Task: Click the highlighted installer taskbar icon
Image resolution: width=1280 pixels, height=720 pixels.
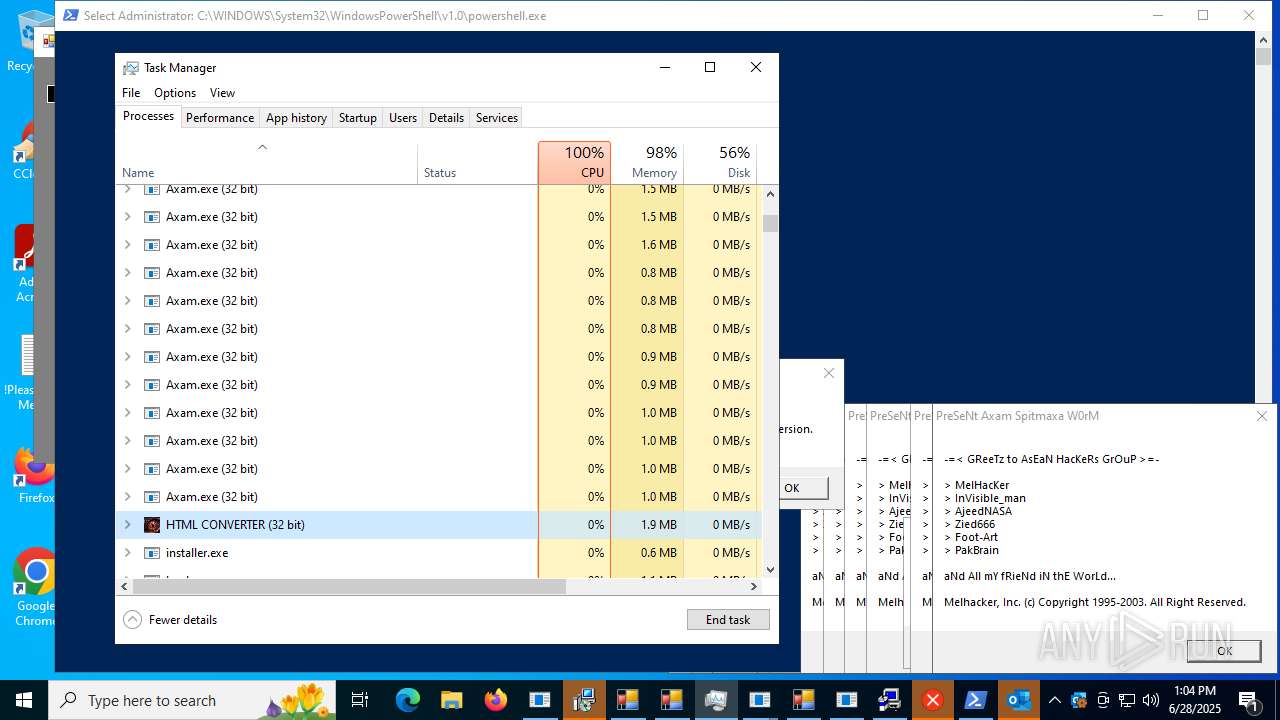Action: pyautogui.click(x=584, y=700)
